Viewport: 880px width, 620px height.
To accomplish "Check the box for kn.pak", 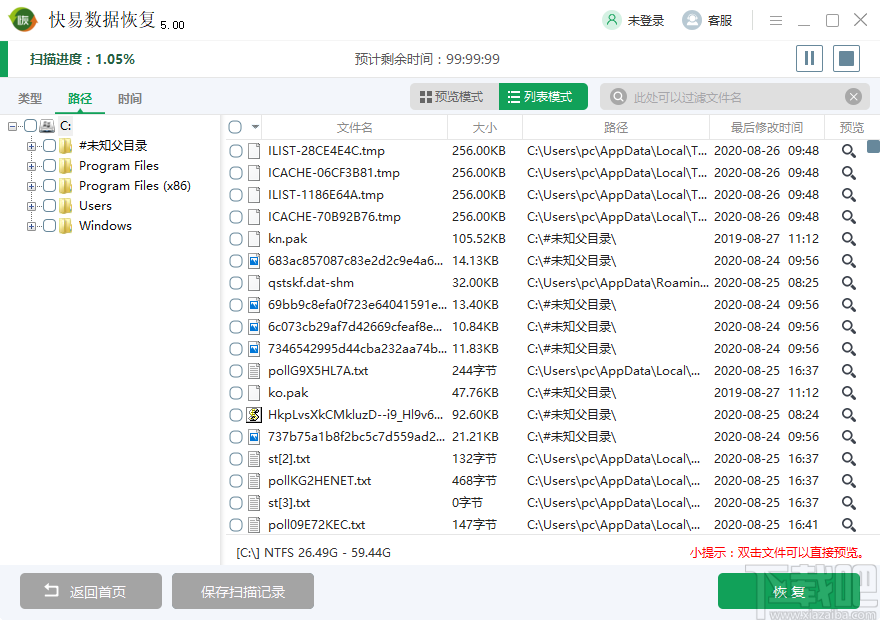I will 236,239.
